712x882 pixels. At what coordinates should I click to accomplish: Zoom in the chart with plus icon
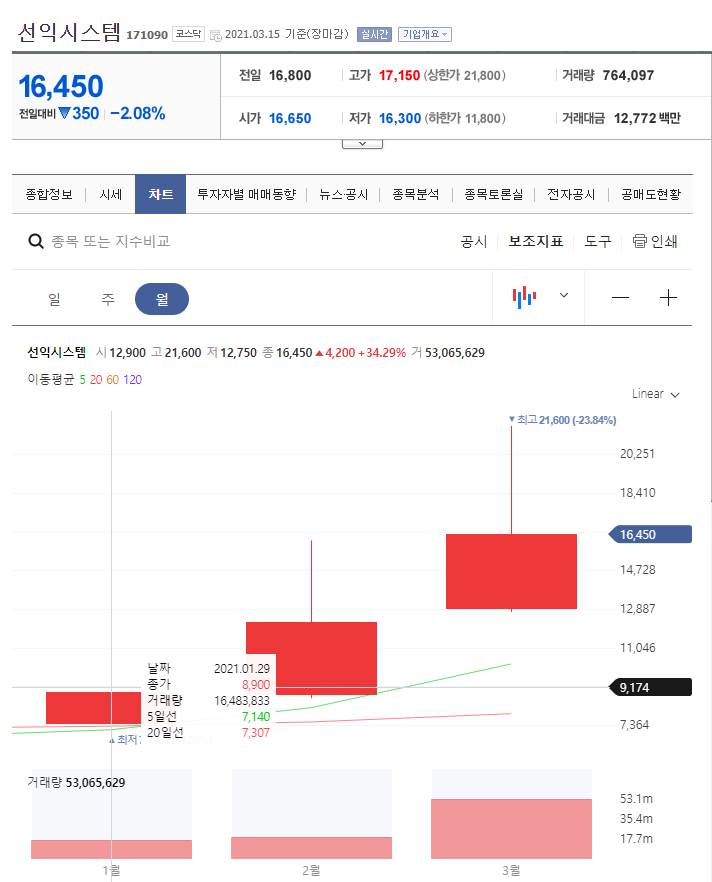[668, 298]
